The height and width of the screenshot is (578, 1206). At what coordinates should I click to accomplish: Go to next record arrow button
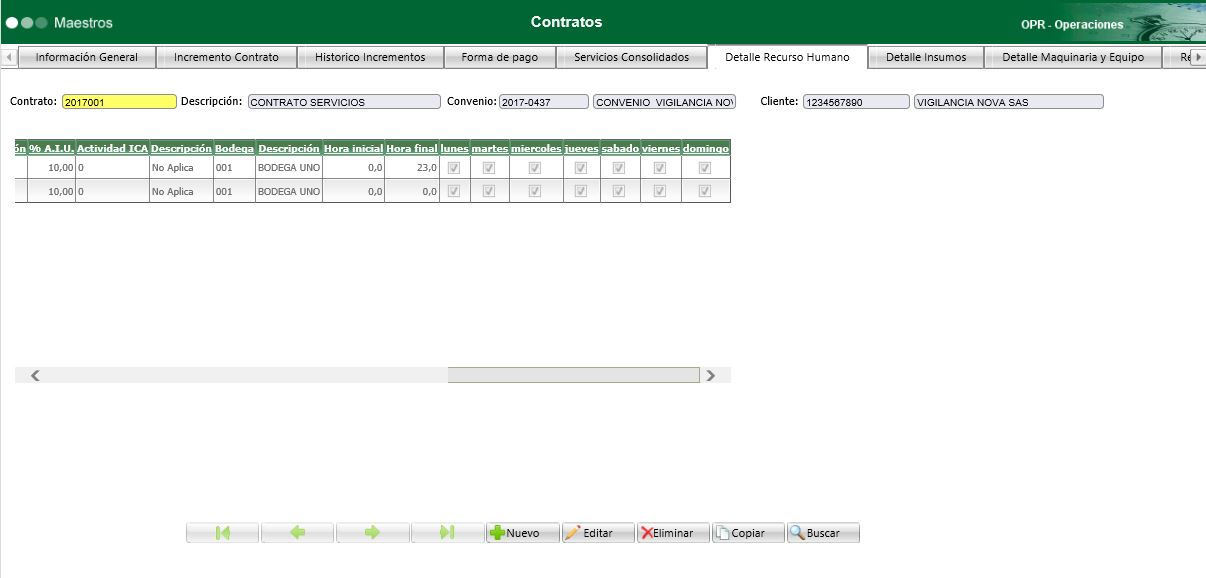373,533
